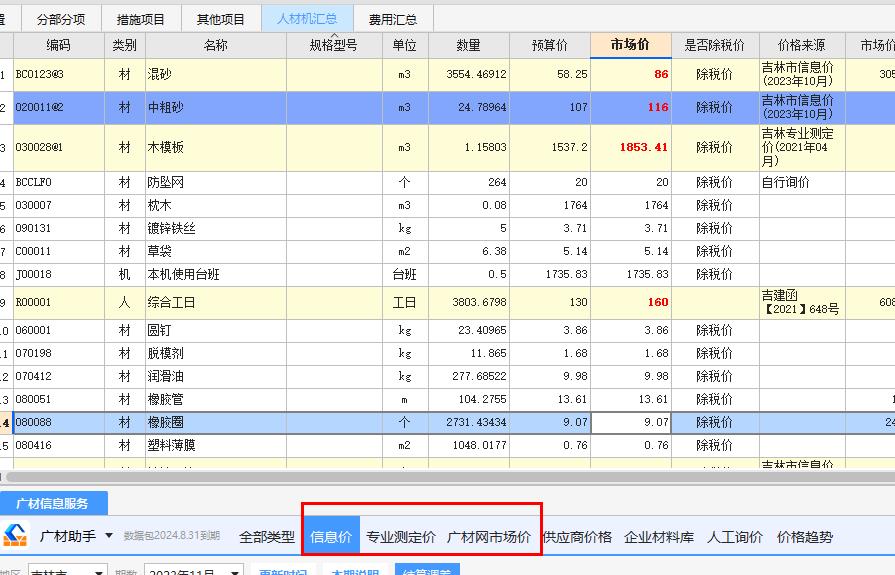Select the 广材信息服务 panel tab
This screenshot has width=895, height=575.
pos(53,504)
